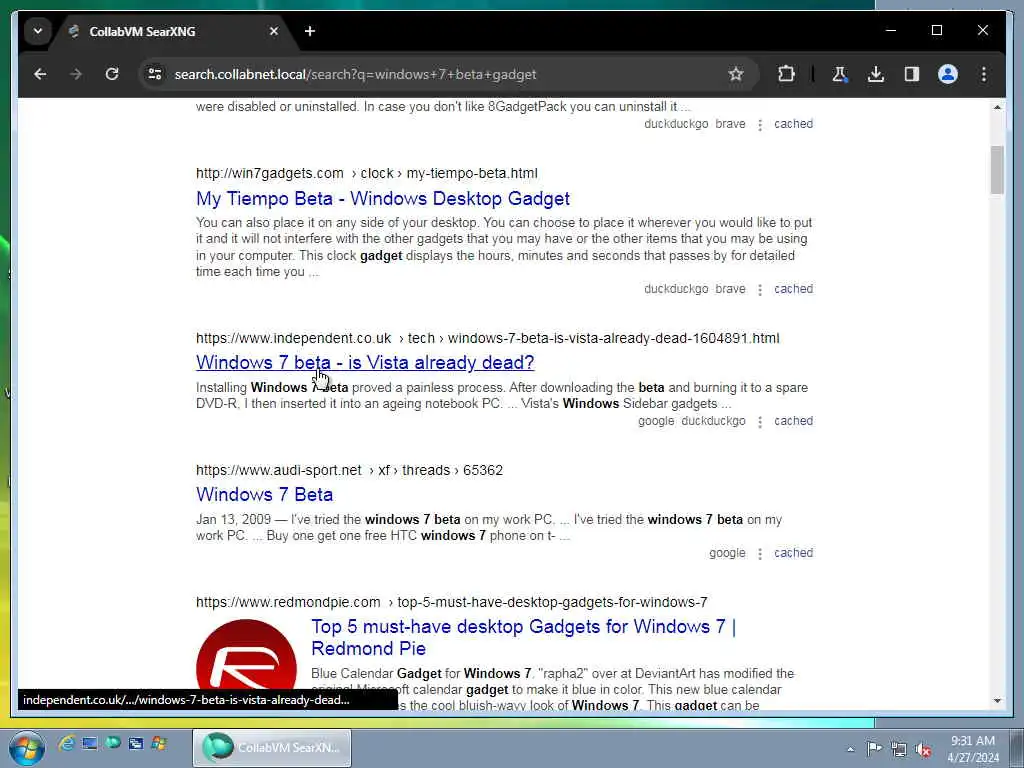Open the profile avatar menu
The width and height of the screenshot is (1024, 768).
[x=948, y=74]
